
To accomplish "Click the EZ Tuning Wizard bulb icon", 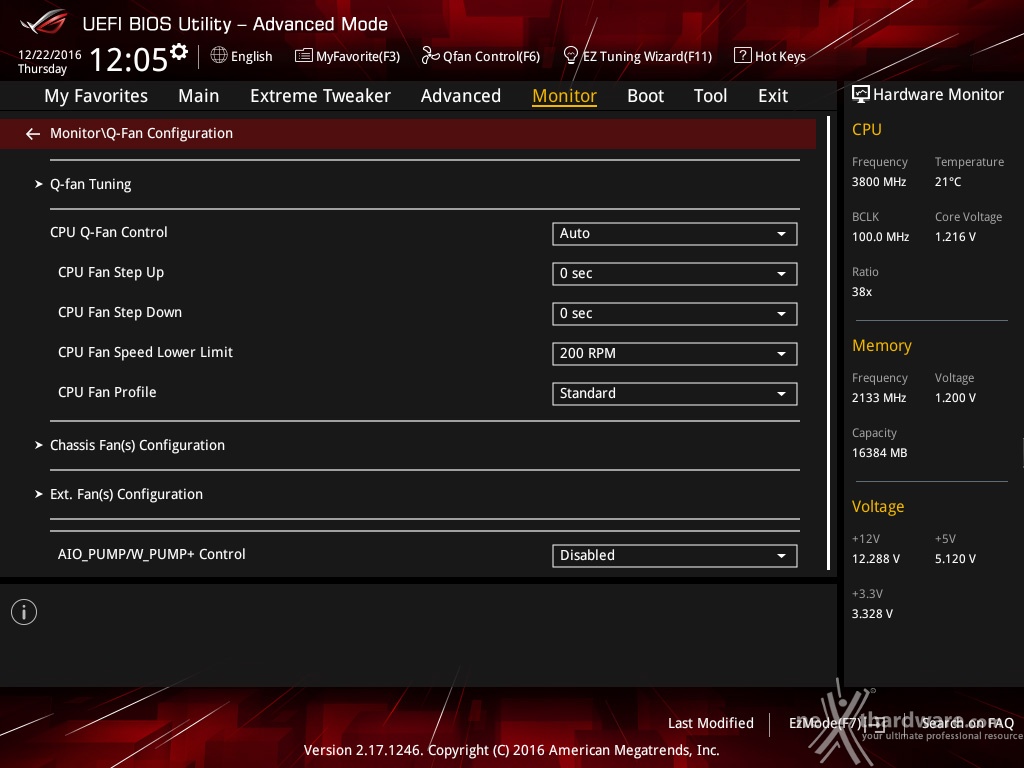I will [x=570, y=56].
